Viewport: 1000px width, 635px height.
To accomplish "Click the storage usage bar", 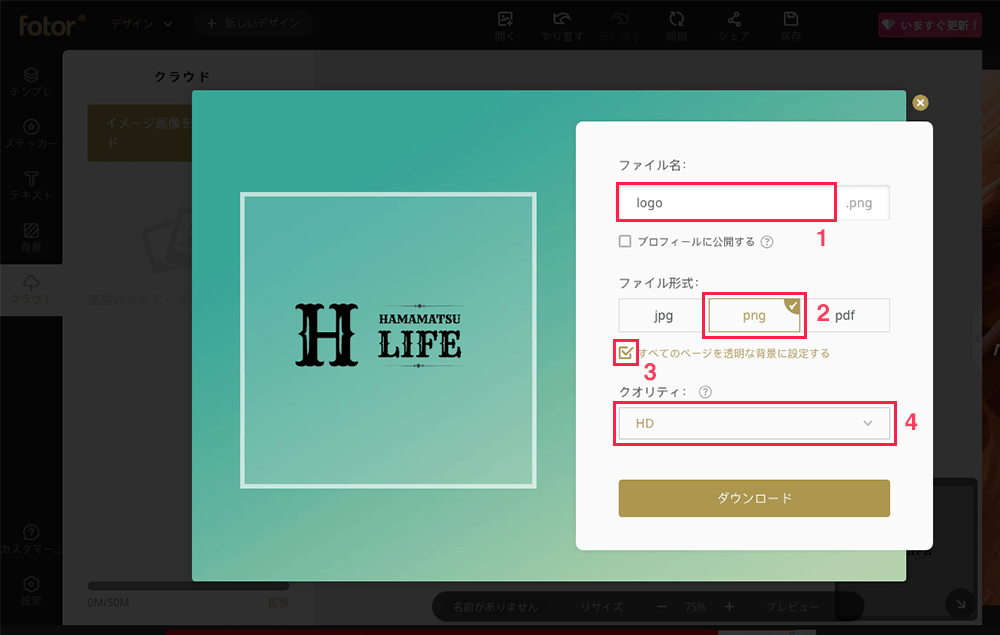I will [188, 585].
